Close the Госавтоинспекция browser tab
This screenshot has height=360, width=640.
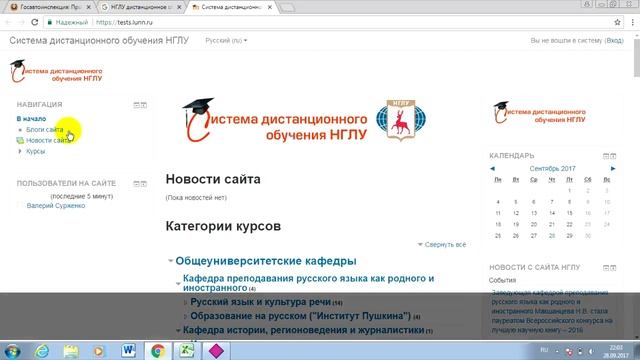pos(89,7)
